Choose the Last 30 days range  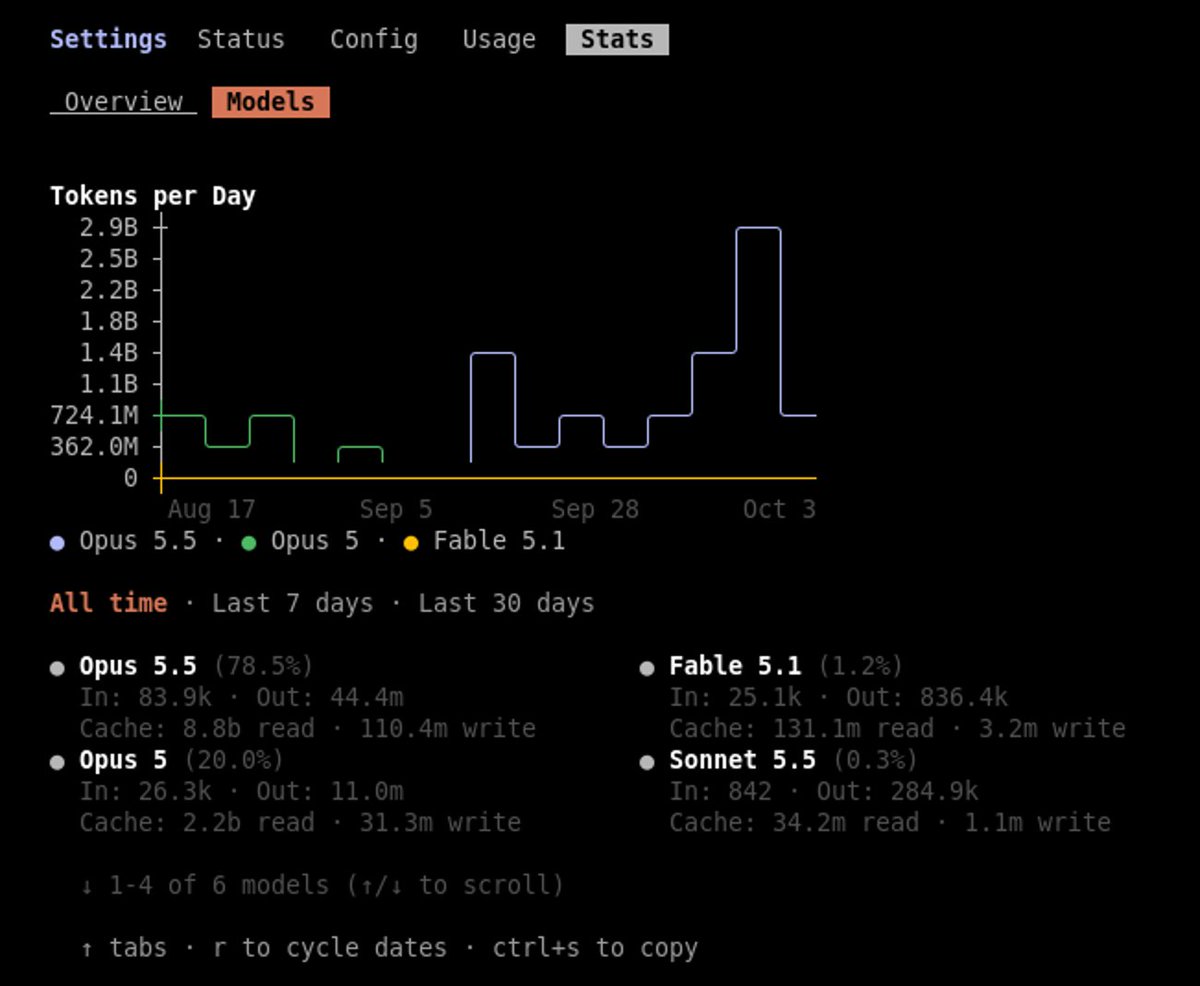(x=506, y=603)
